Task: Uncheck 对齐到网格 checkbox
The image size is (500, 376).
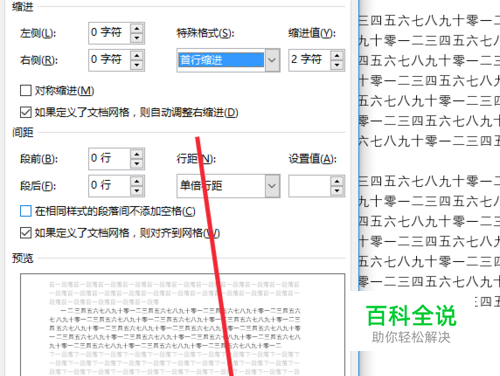Action: pos(26,233)
